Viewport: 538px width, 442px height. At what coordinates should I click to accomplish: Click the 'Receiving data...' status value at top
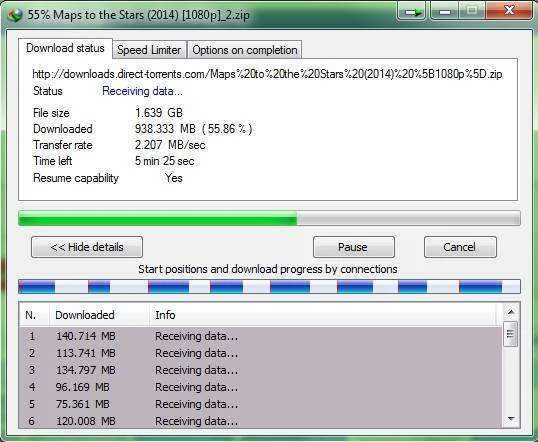click(142, 91)
